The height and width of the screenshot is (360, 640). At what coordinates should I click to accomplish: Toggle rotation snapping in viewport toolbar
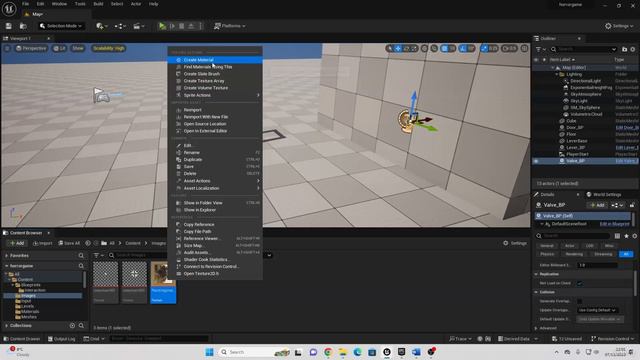click(x=462, y=49)
